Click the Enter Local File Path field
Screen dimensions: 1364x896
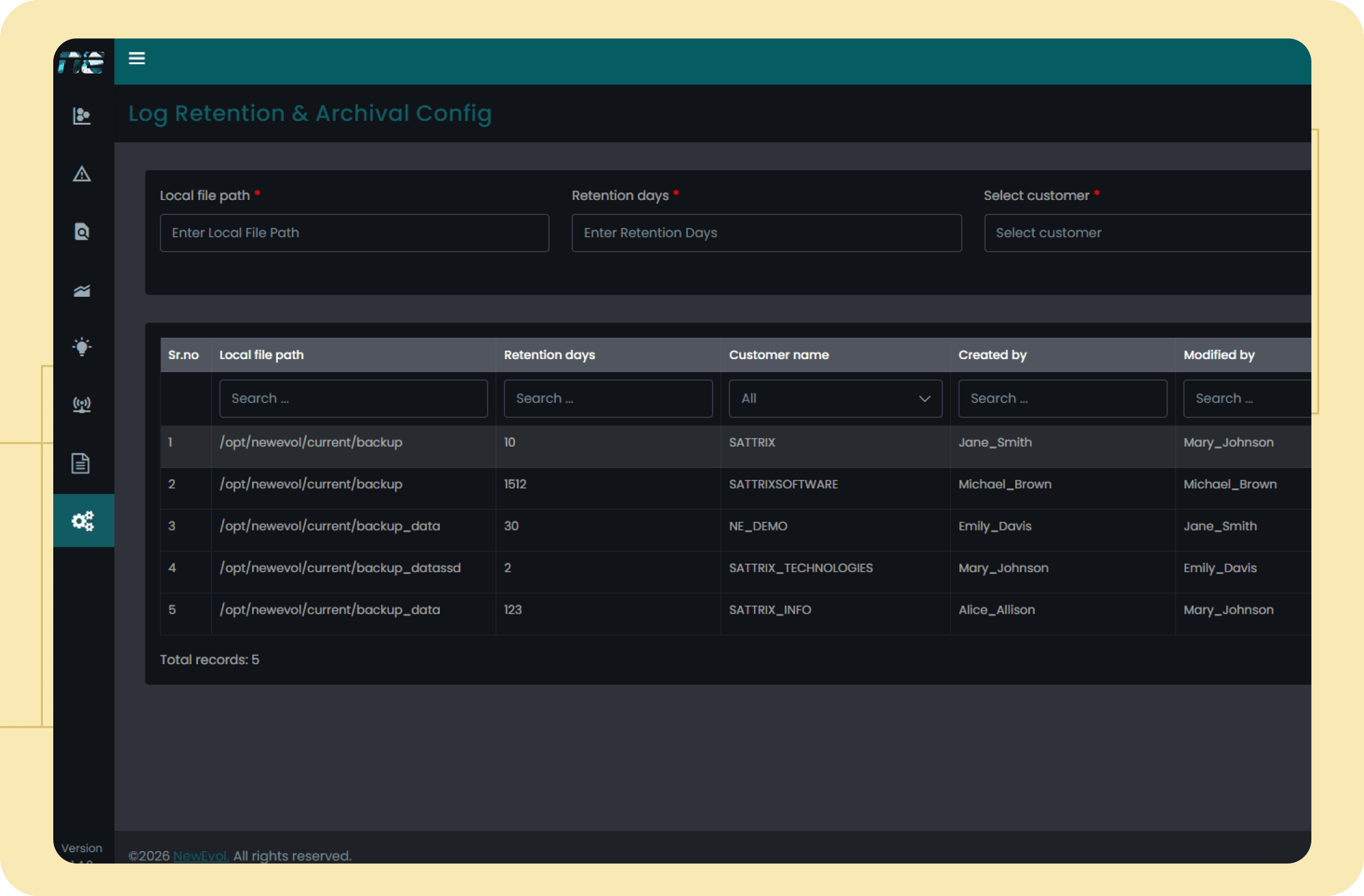[x=354, y=233]
